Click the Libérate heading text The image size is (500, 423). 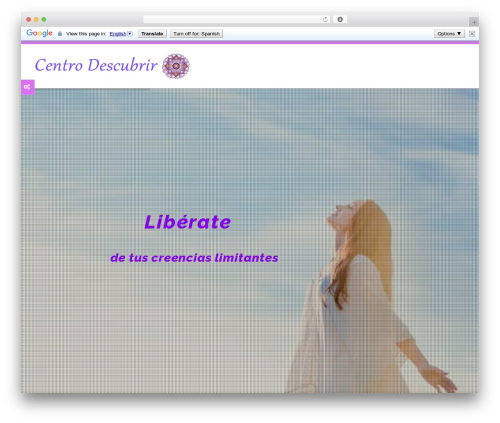point(187,222)
